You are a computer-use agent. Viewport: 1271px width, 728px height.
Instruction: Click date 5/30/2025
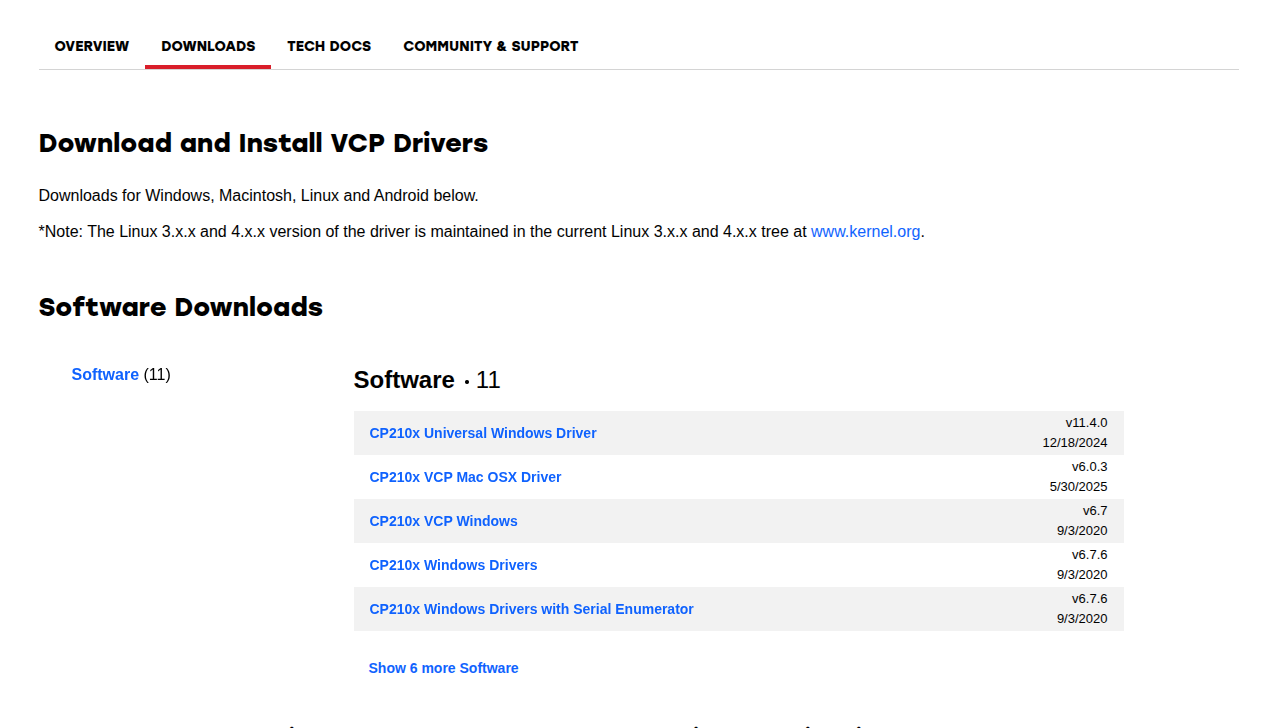1078,487
